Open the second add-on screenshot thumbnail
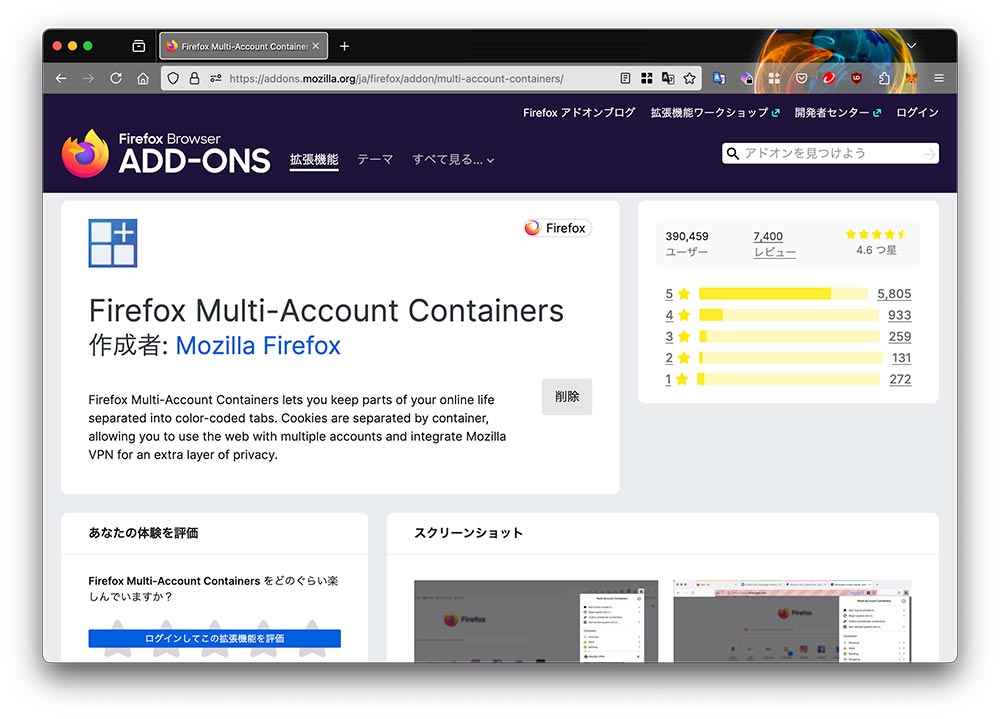Viewport: 1000px width, 719px height. tap(792, 621)
